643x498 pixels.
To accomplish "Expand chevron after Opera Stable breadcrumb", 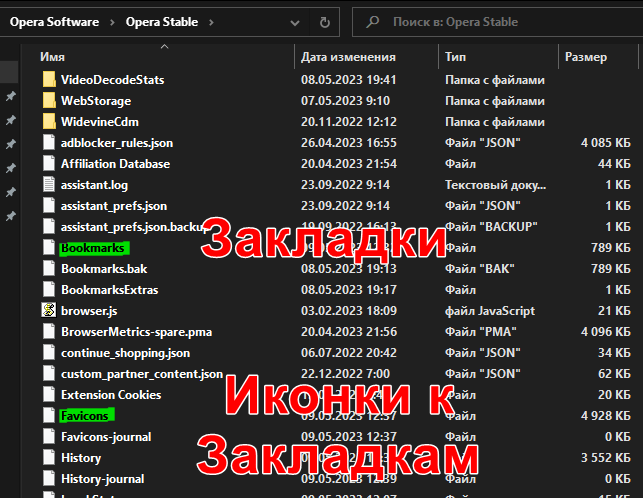I will pos(211,22).
